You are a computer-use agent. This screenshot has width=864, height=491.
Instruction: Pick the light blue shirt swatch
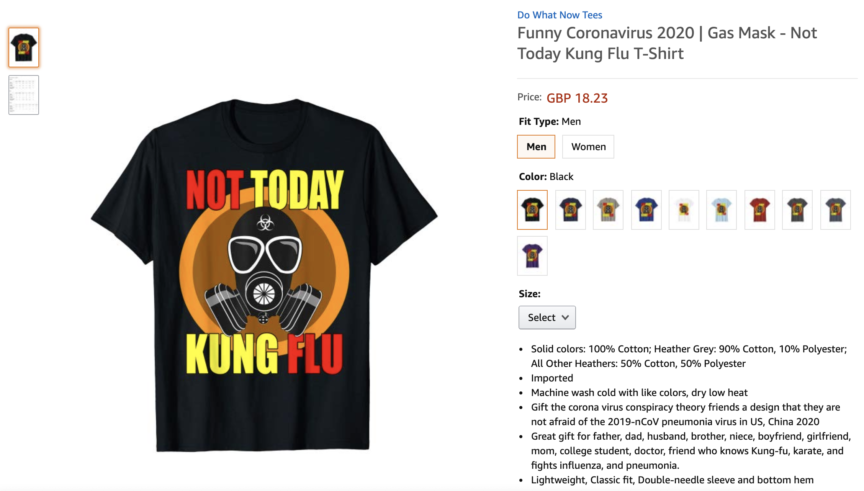pos(722,210)
